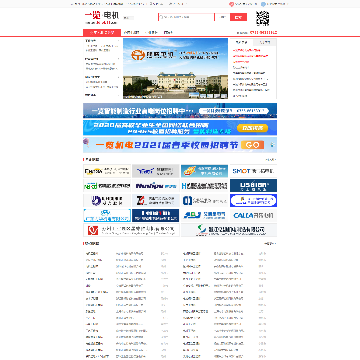The image size is (360, 360).
Task: Open the purple circular emblem company logo
Action: (x=107, y=201)
